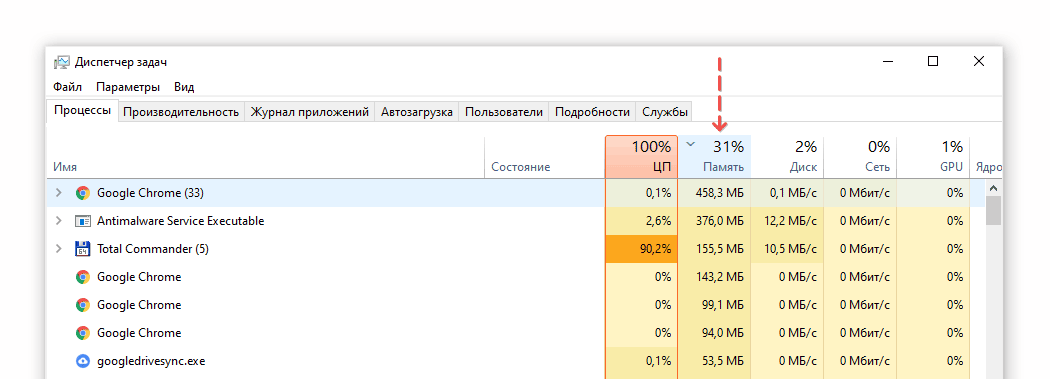Switch to the Производительность tab
Screen dimensions: 1050x379
(x=181, y=112)
